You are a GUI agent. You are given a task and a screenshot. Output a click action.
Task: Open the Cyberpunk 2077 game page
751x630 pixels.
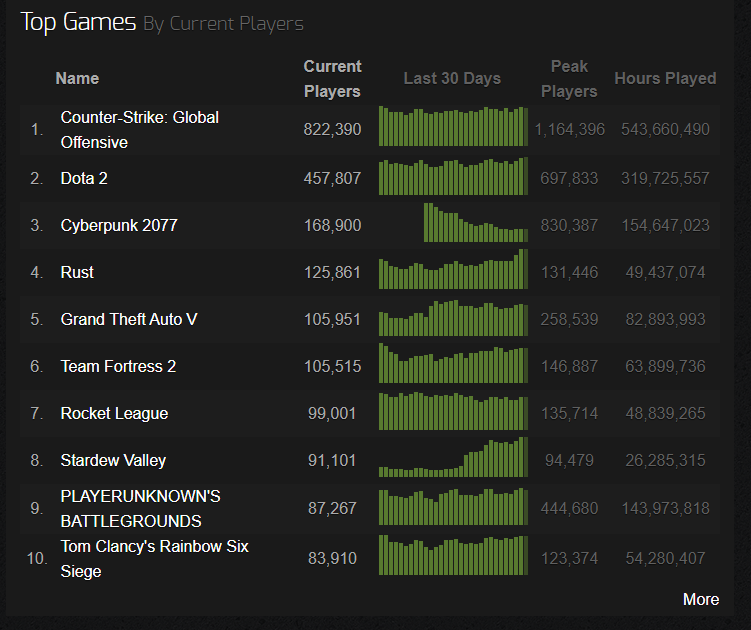119,225
